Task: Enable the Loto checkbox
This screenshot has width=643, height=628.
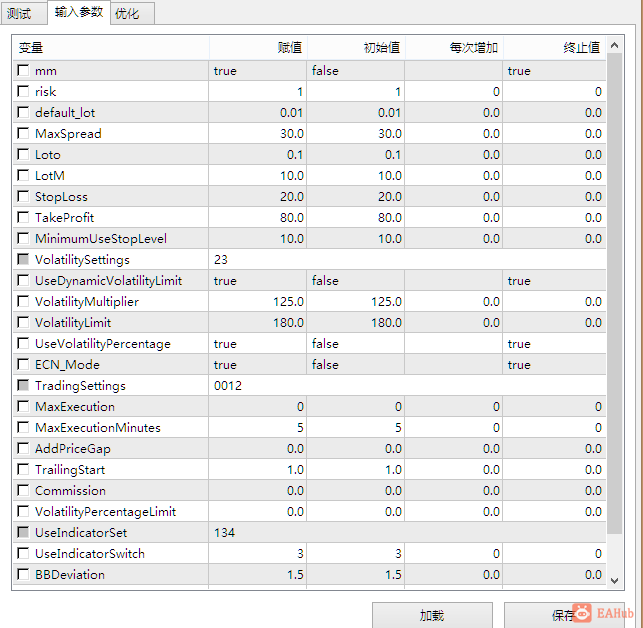Action: pyautogui.click(x=23, y=154)
